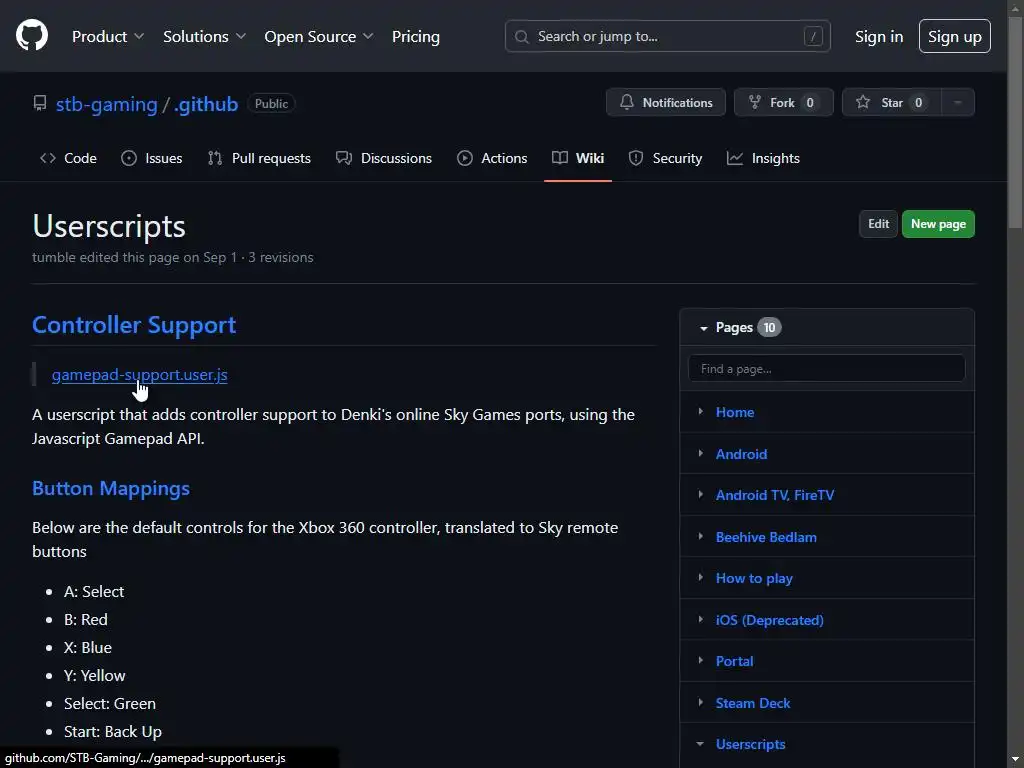
Task: Star the repository
Action: (x=892, y=103)
